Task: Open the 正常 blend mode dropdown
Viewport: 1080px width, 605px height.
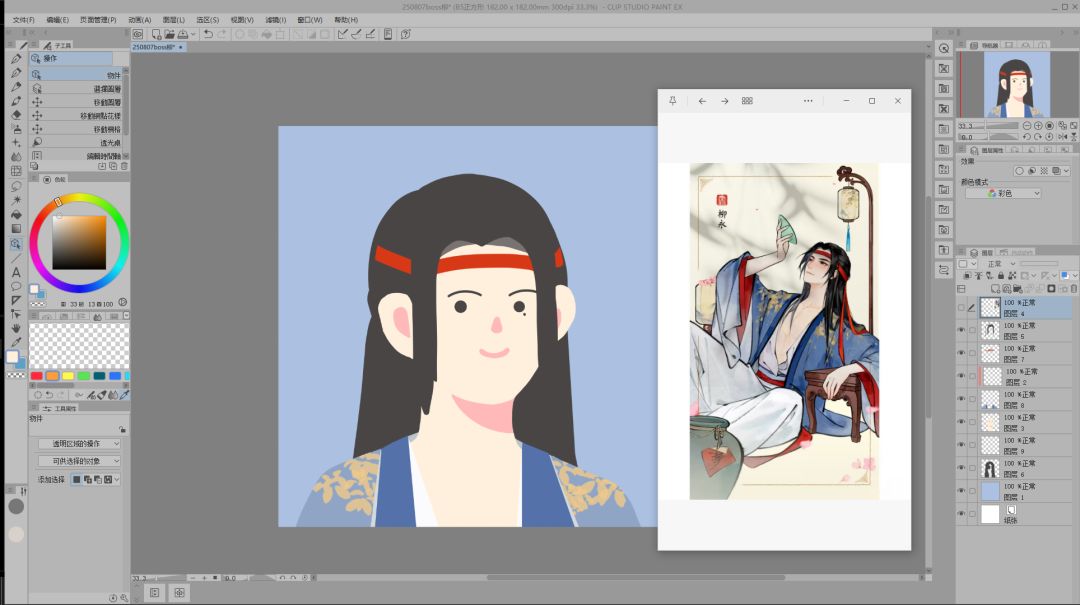Action: 1001,264
